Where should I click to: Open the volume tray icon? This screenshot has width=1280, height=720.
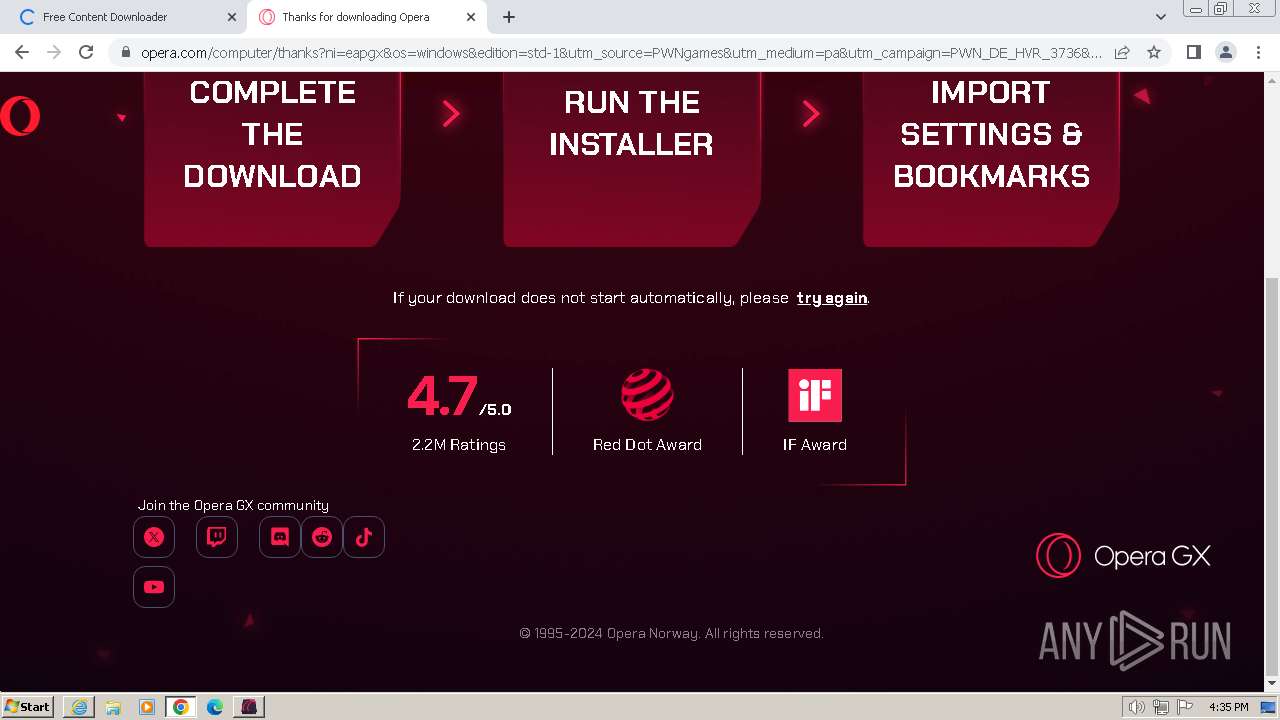point(1136,707)
